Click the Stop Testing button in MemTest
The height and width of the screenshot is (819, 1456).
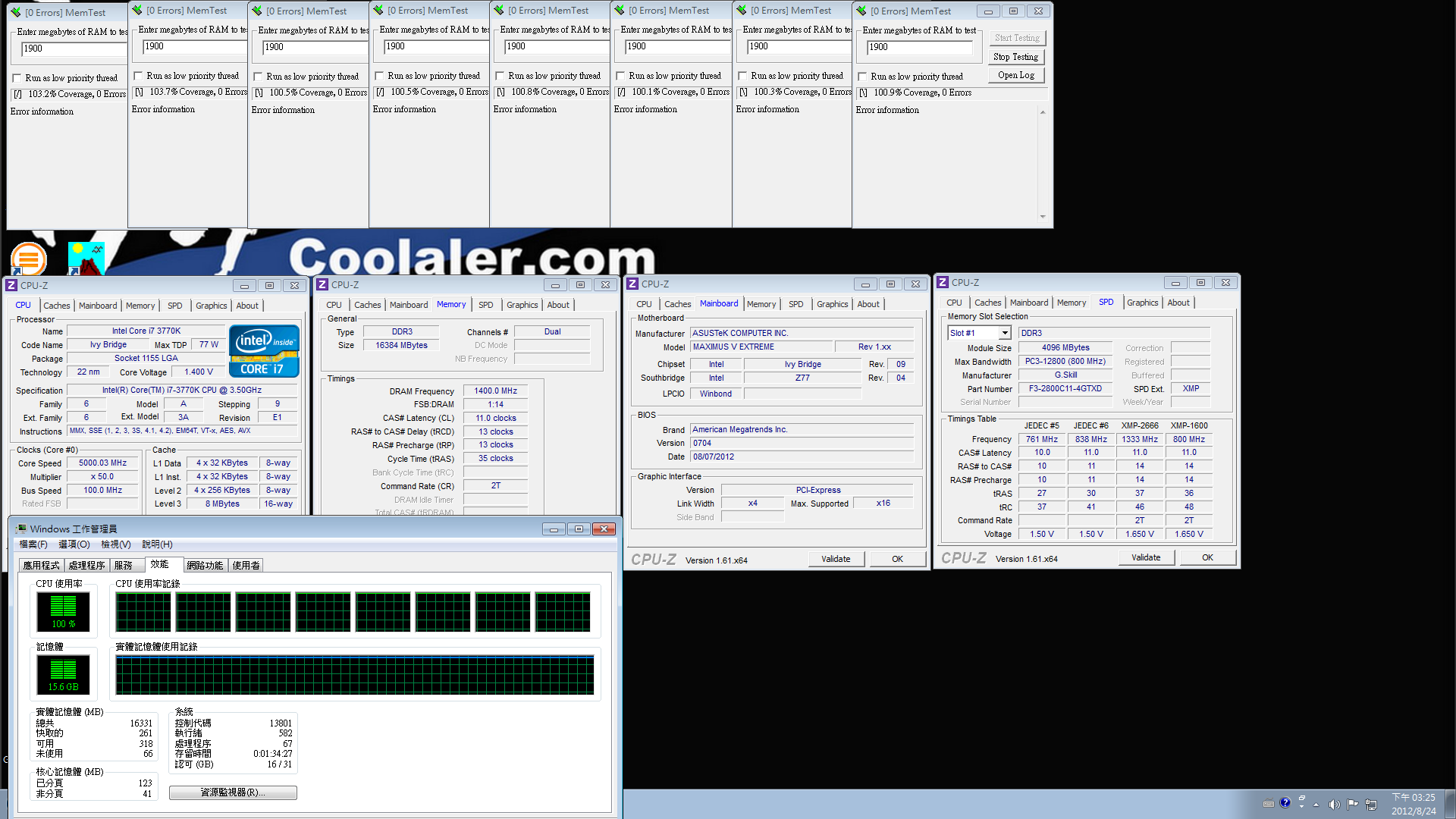pos(1015,57)
